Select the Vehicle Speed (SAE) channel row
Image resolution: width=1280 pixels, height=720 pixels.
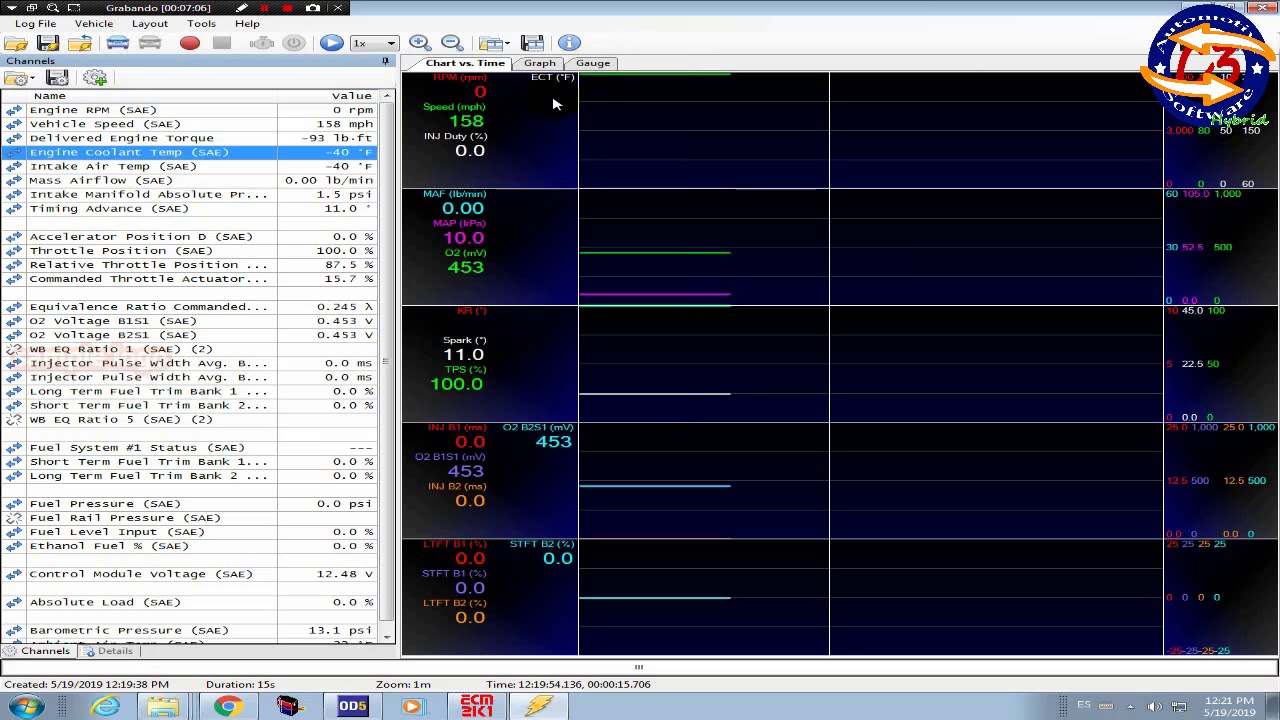click(190, 124)
